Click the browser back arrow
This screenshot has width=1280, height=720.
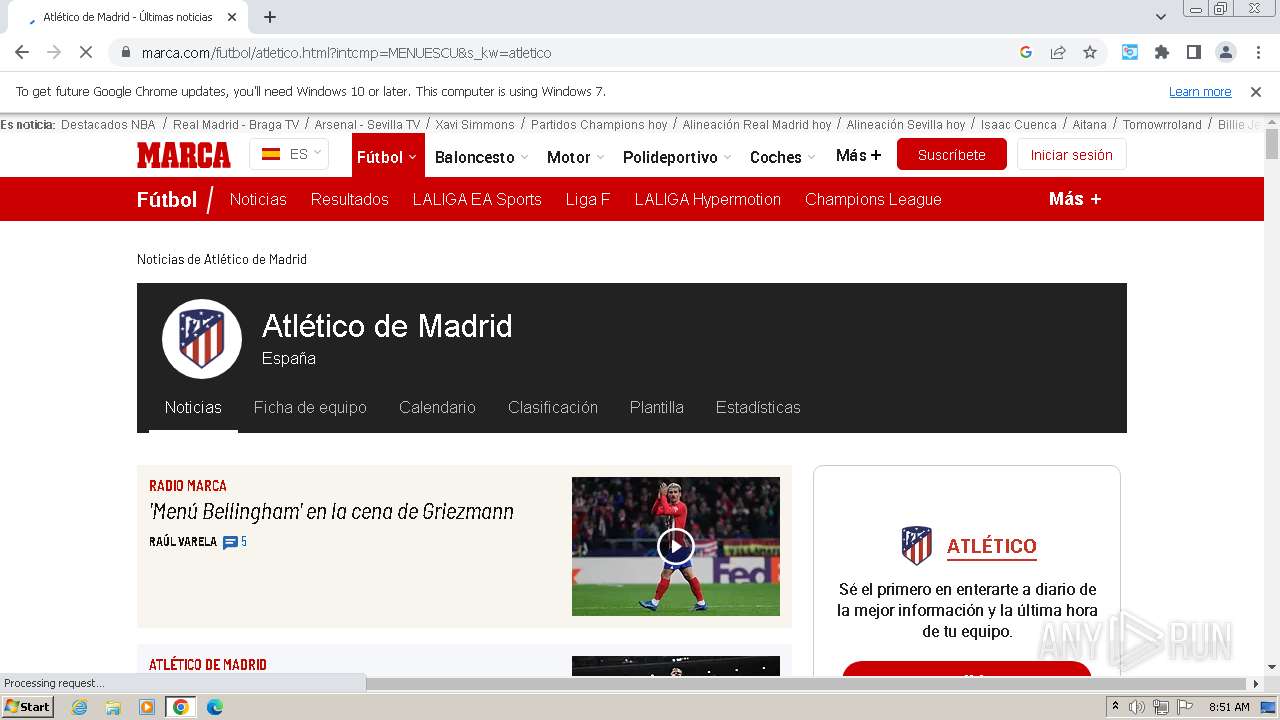click(22, 52)
